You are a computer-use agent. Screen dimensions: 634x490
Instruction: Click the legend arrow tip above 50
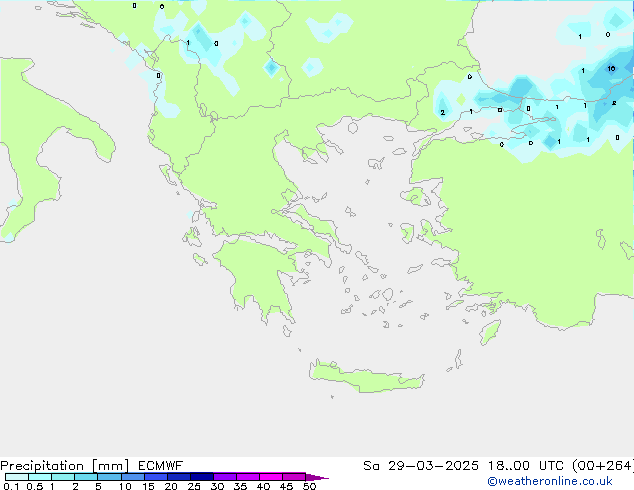[x=317, y=478]
